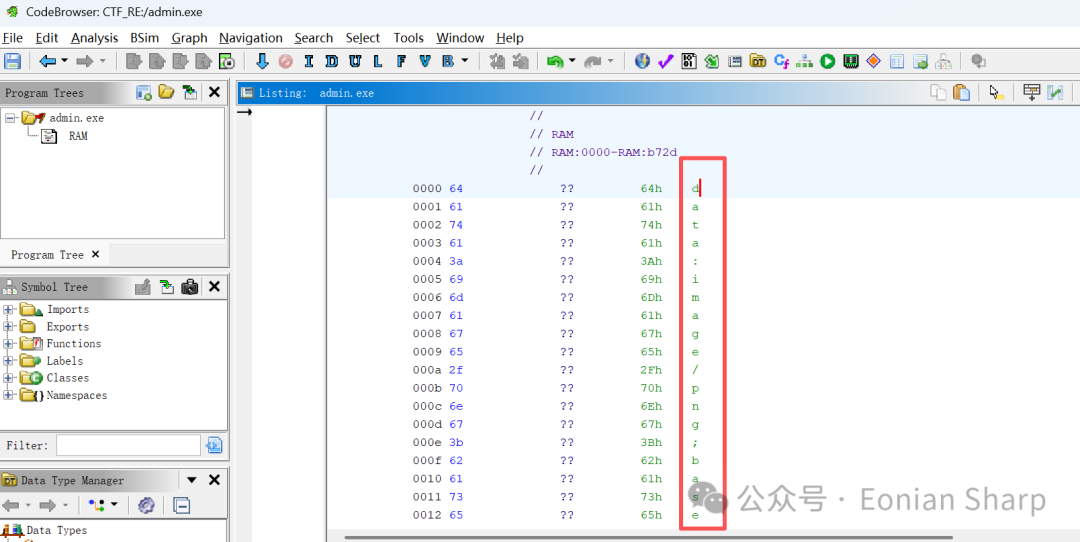Click the green Undo arrow

554,61
